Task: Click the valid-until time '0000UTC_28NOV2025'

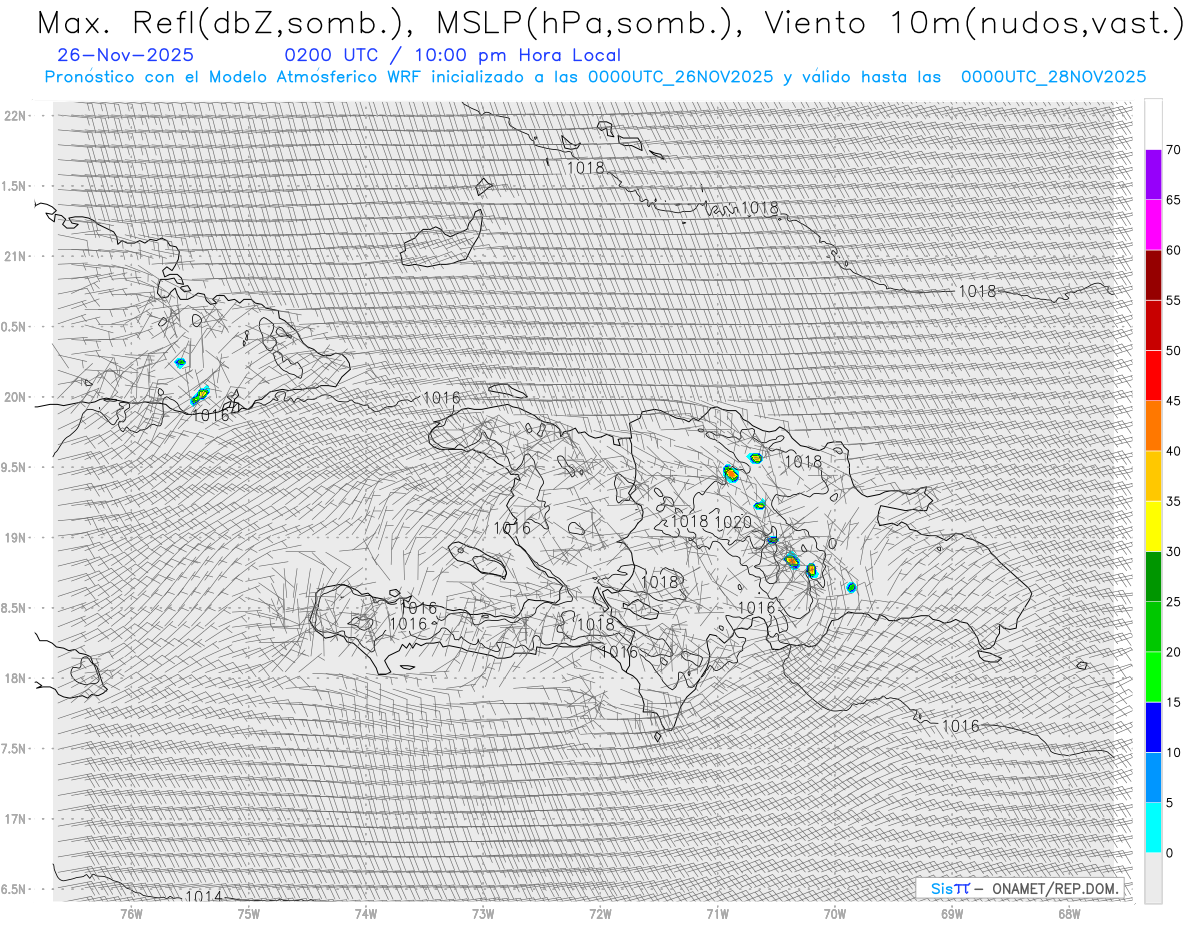Action: click(x=1053, y=77)
